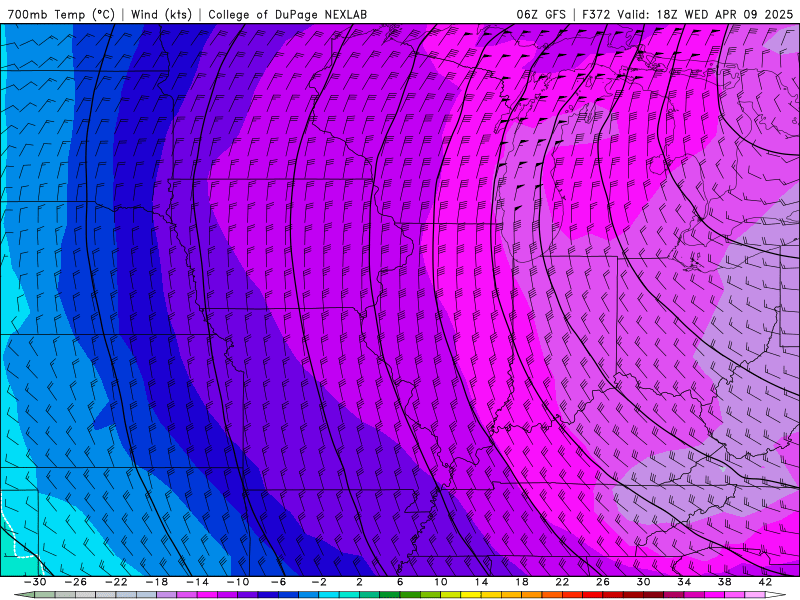This screenshot has height=600, width=800.
Task: Click the bright yellow swatch in the color bar
Action: pyautogui.click(x=471, y=595)
